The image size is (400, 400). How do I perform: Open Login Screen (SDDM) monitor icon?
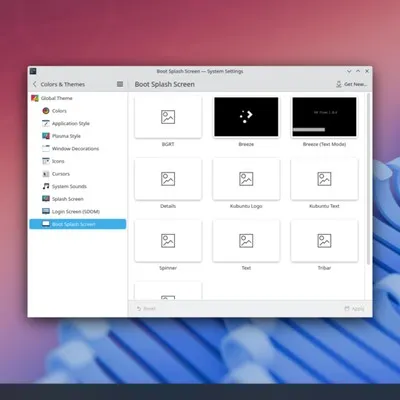pyautogui.click(x=46, y=211)
